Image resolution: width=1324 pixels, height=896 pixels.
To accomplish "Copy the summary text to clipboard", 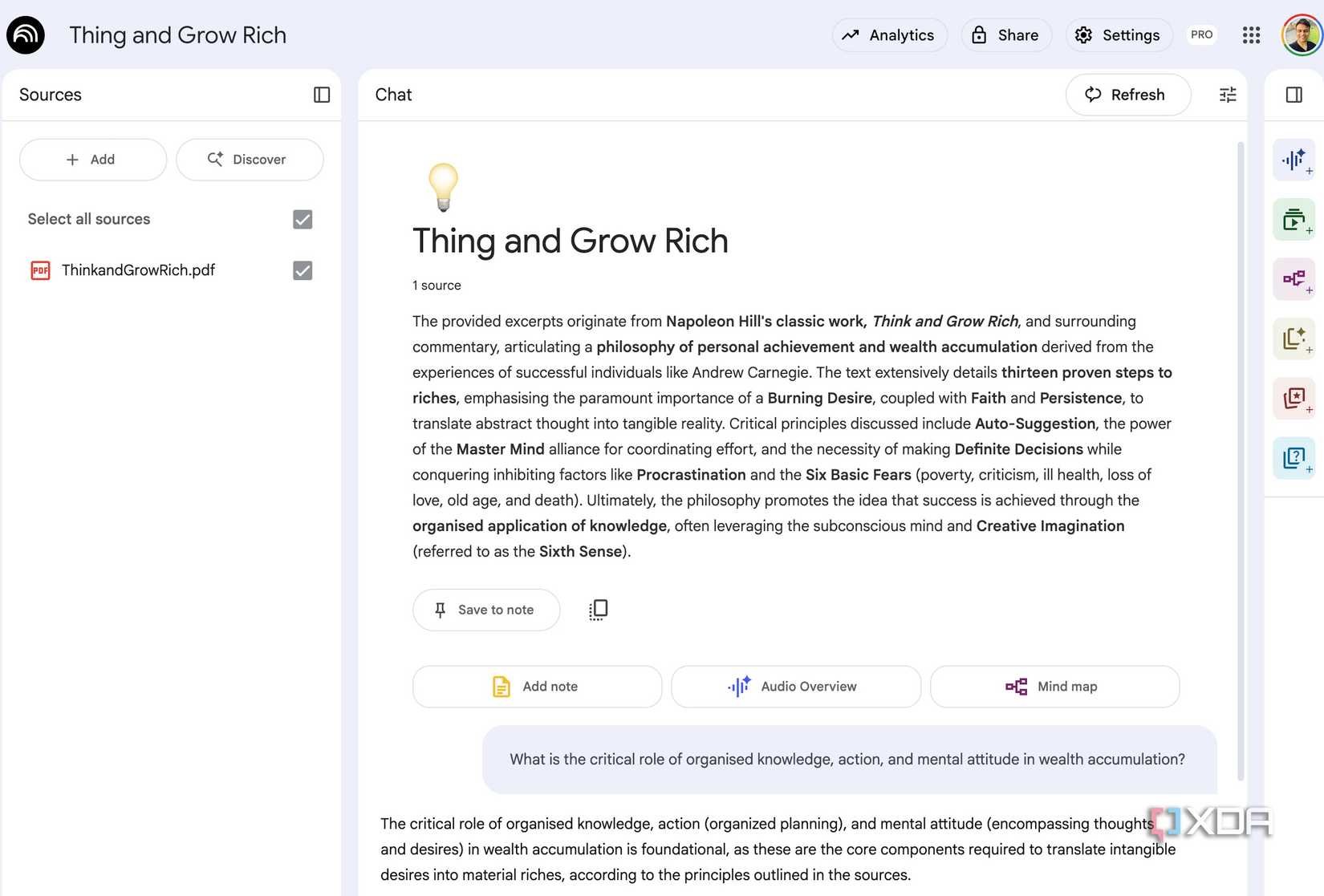I will pyautogui.click(x=599, y=610).
